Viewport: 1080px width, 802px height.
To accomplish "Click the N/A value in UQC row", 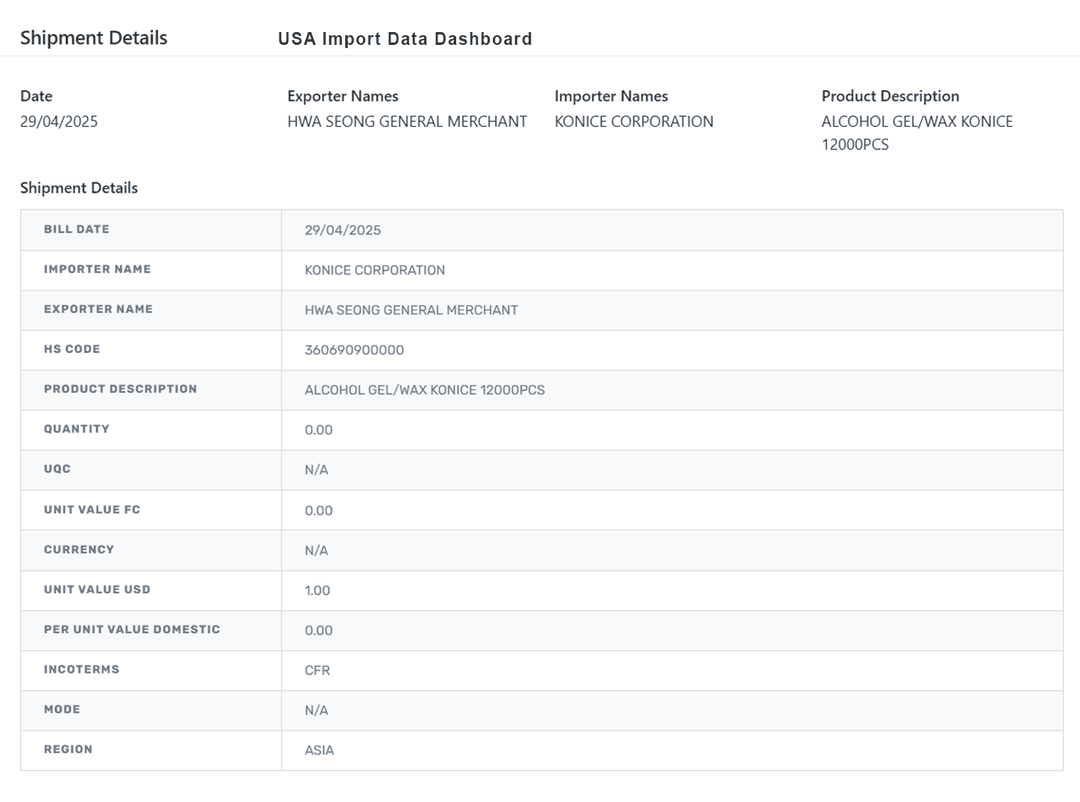I will [x=316, y=470].
